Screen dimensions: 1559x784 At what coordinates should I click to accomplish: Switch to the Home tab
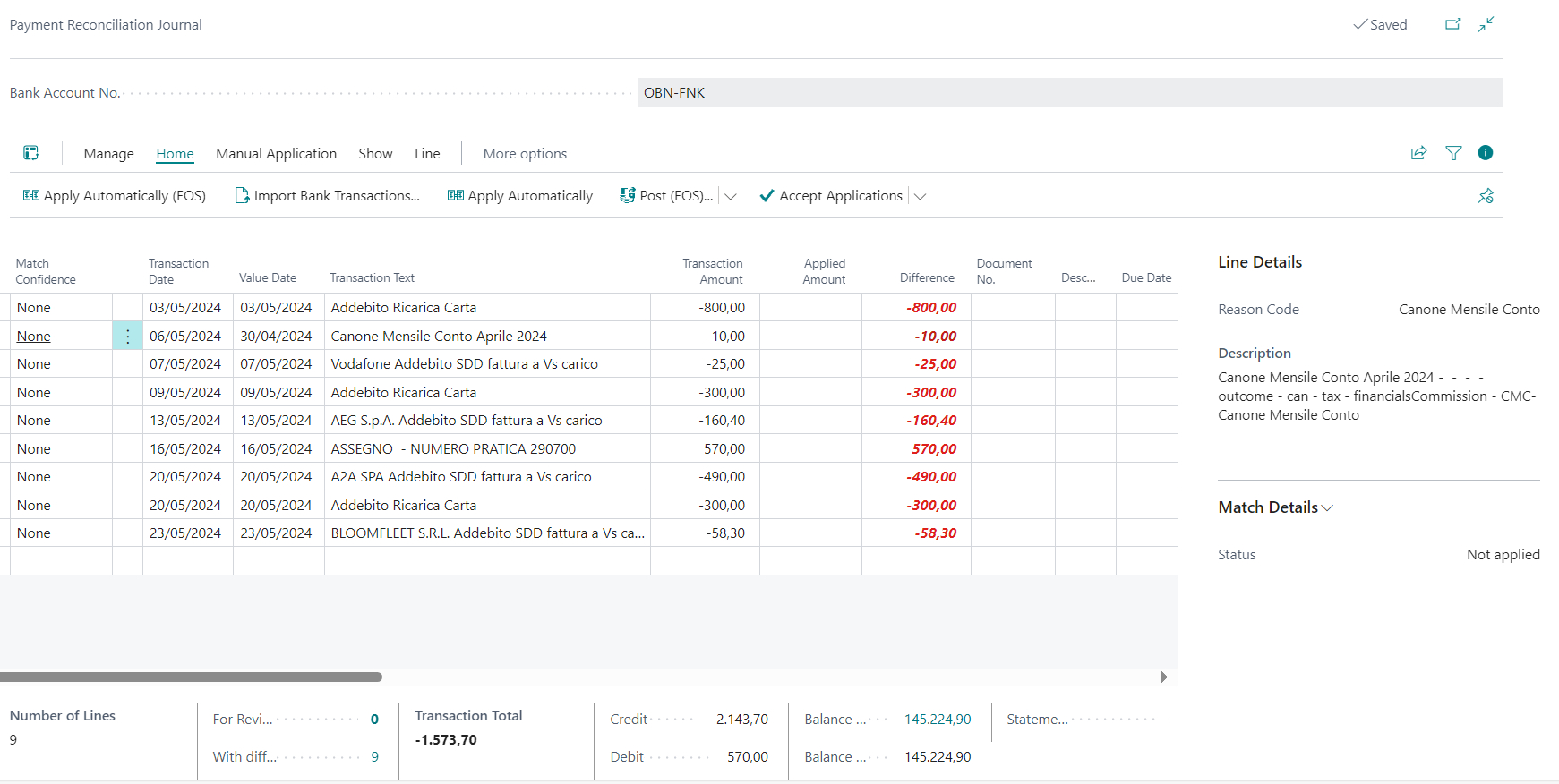point(175,154)
